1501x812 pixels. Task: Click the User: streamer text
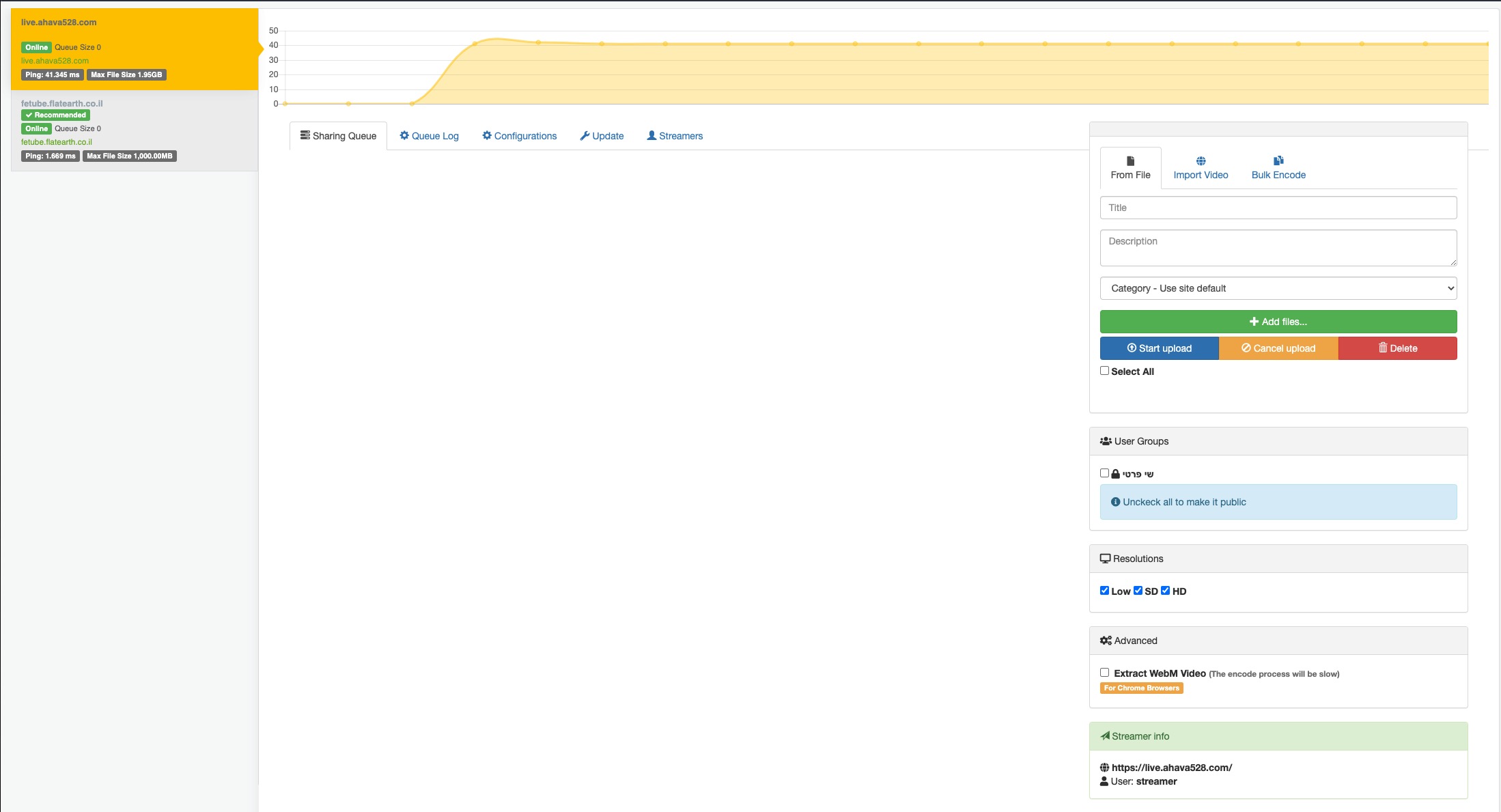click(x=1144, y=781)
